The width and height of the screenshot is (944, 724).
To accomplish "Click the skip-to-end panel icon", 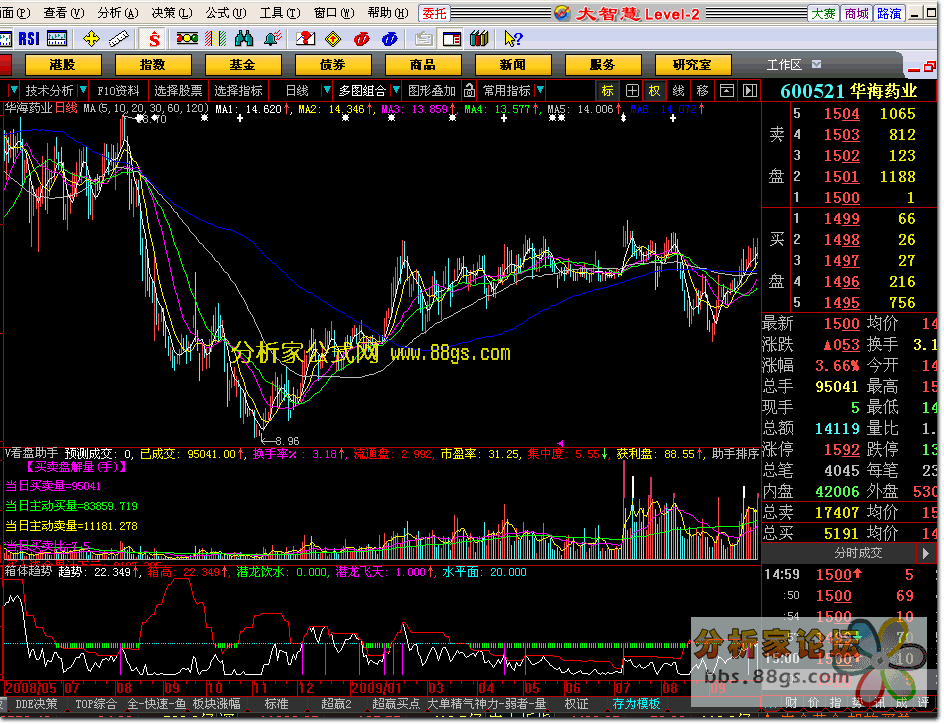I will tap(750, 91).
